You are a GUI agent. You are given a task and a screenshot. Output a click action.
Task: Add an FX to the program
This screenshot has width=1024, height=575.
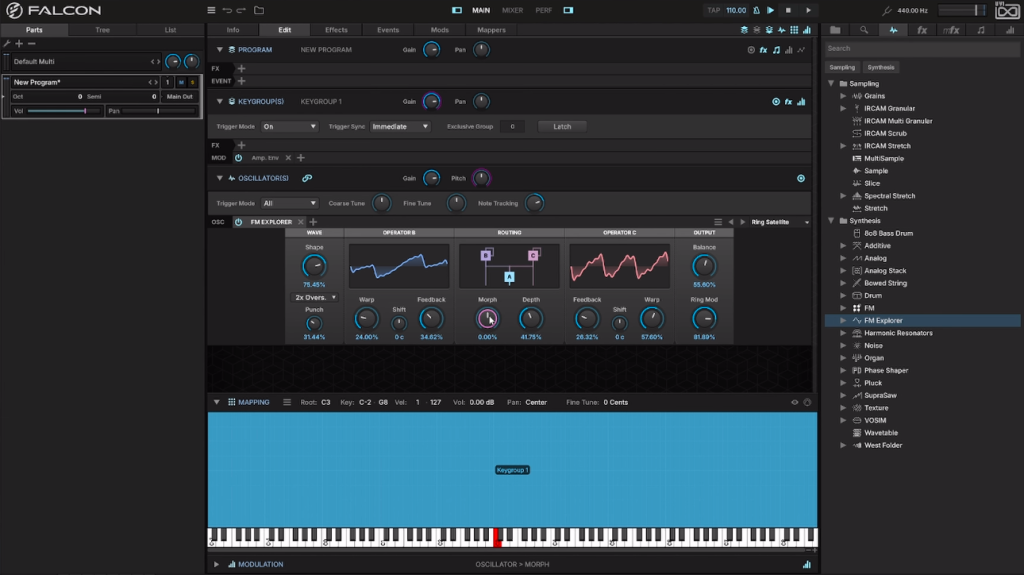242,69
